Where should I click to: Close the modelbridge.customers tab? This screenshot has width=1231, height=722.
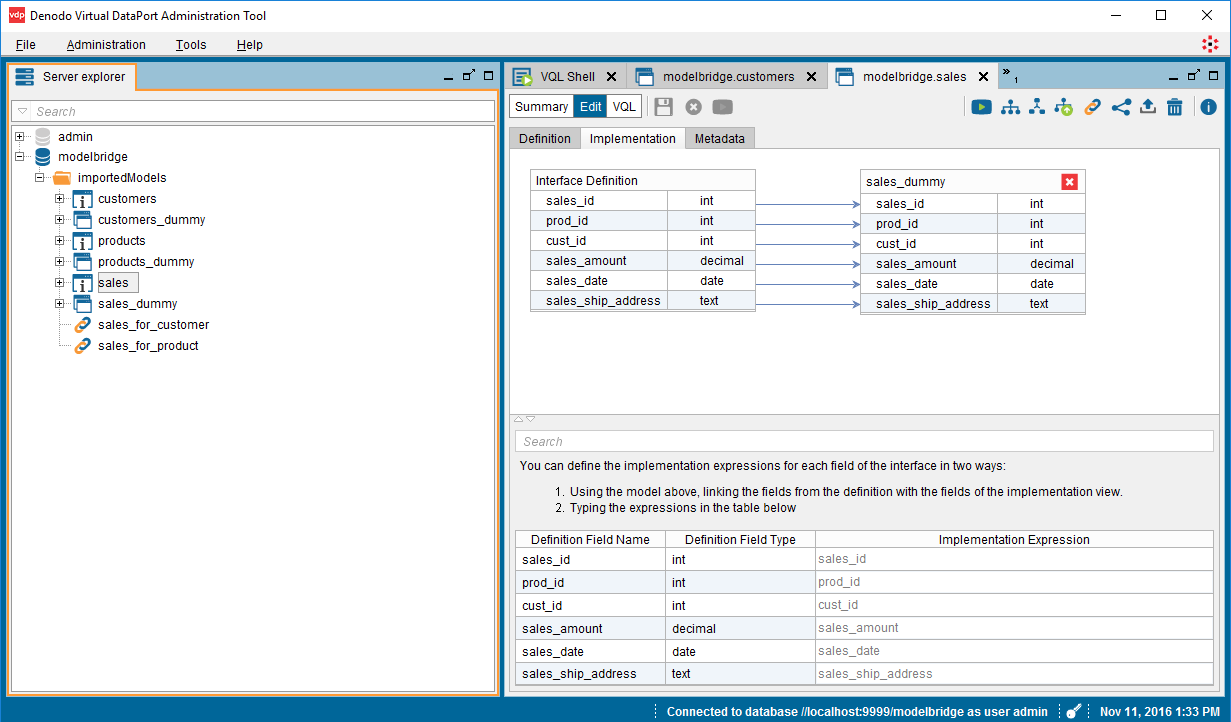(811, 77)
